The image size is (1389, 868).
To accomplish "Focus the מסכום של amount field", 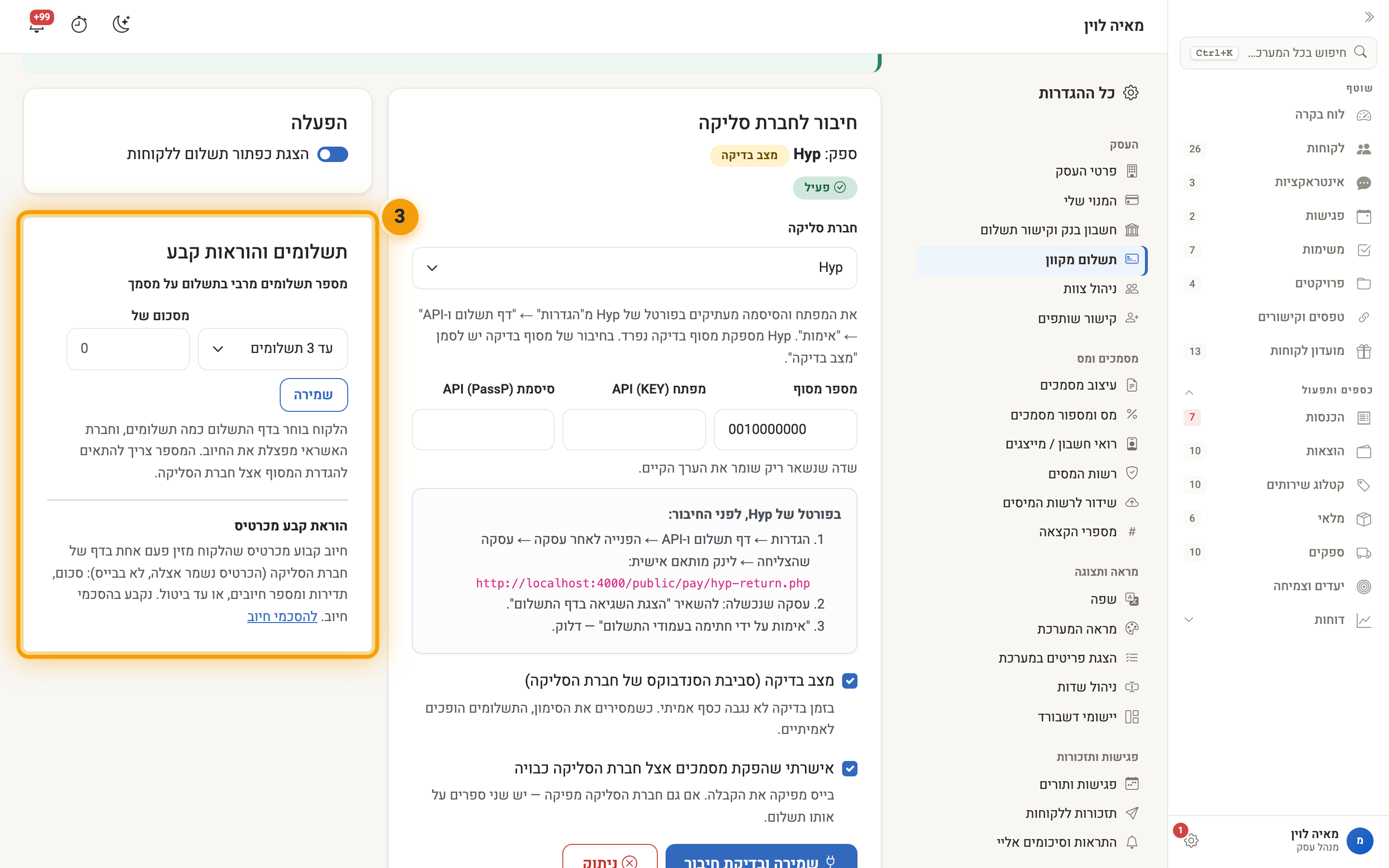I will [x=128, y=349].
